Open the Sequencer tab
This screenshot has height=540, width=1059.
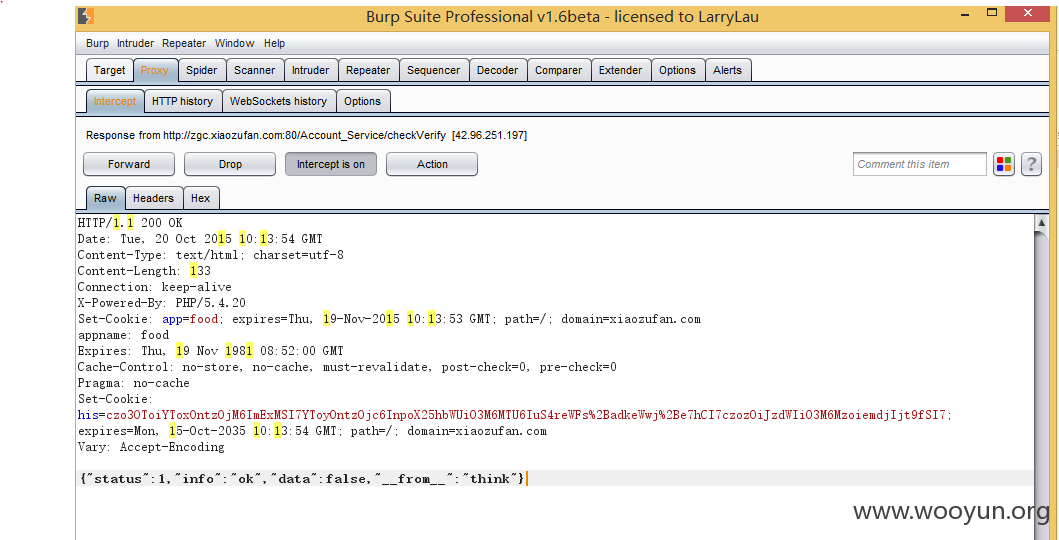434,70
